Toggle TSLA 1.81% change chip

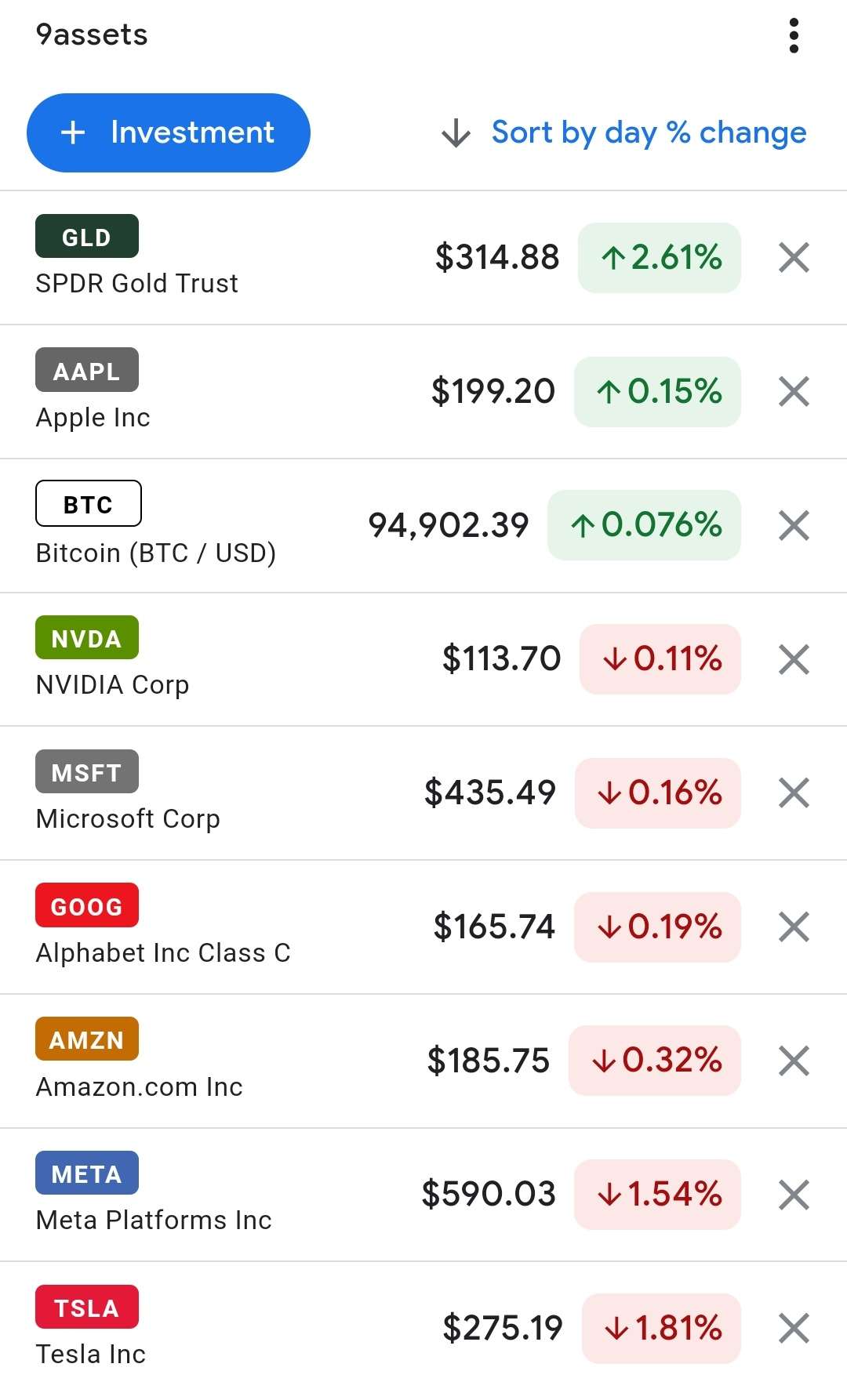[661, 1329]
